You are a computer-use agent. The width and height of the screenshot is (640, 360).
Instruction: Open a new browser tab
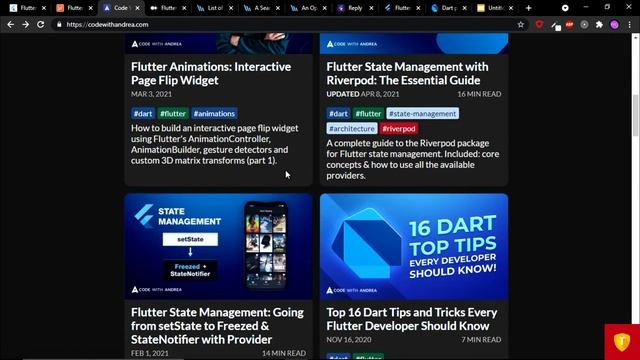529,8
